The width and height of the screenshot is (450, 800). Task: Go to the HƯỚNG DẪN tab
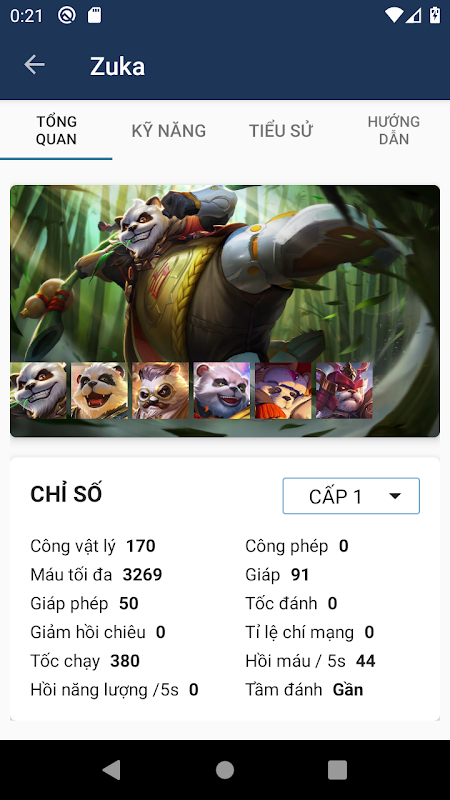pos(393,131)
